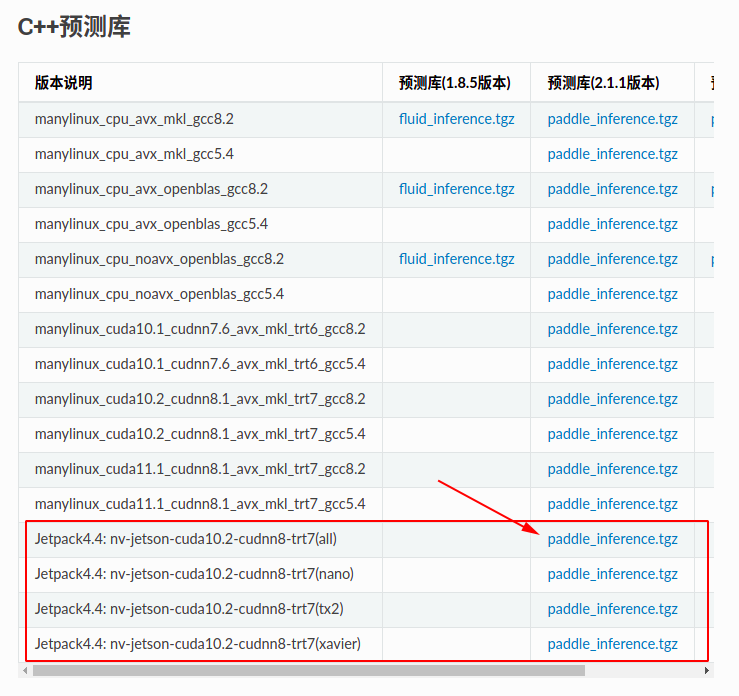Open paddle_inference.tgz for manylinux_cpu_noavx_openblas_gcc8.2
739x696 pixels.
coord(612,259)
